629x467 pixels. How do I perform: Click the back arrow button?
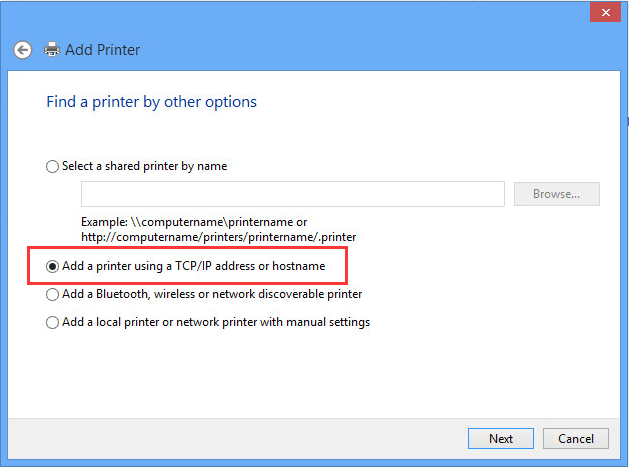[22, 49]
